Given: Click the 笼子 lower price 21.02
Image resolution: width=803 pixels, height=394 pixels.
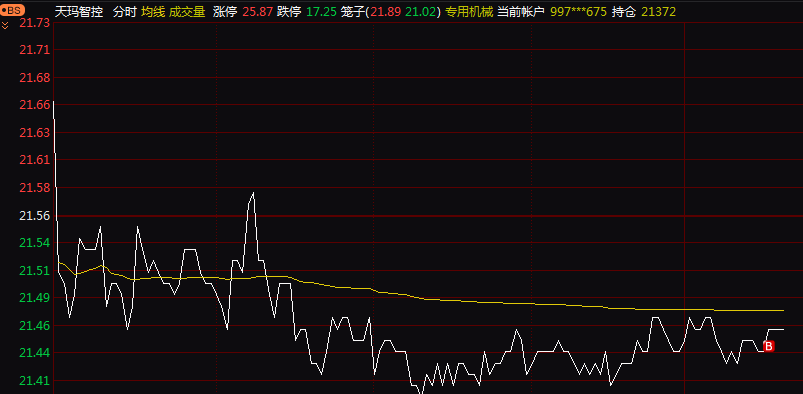Looking at the screenshot, I should tap(421, 12).
